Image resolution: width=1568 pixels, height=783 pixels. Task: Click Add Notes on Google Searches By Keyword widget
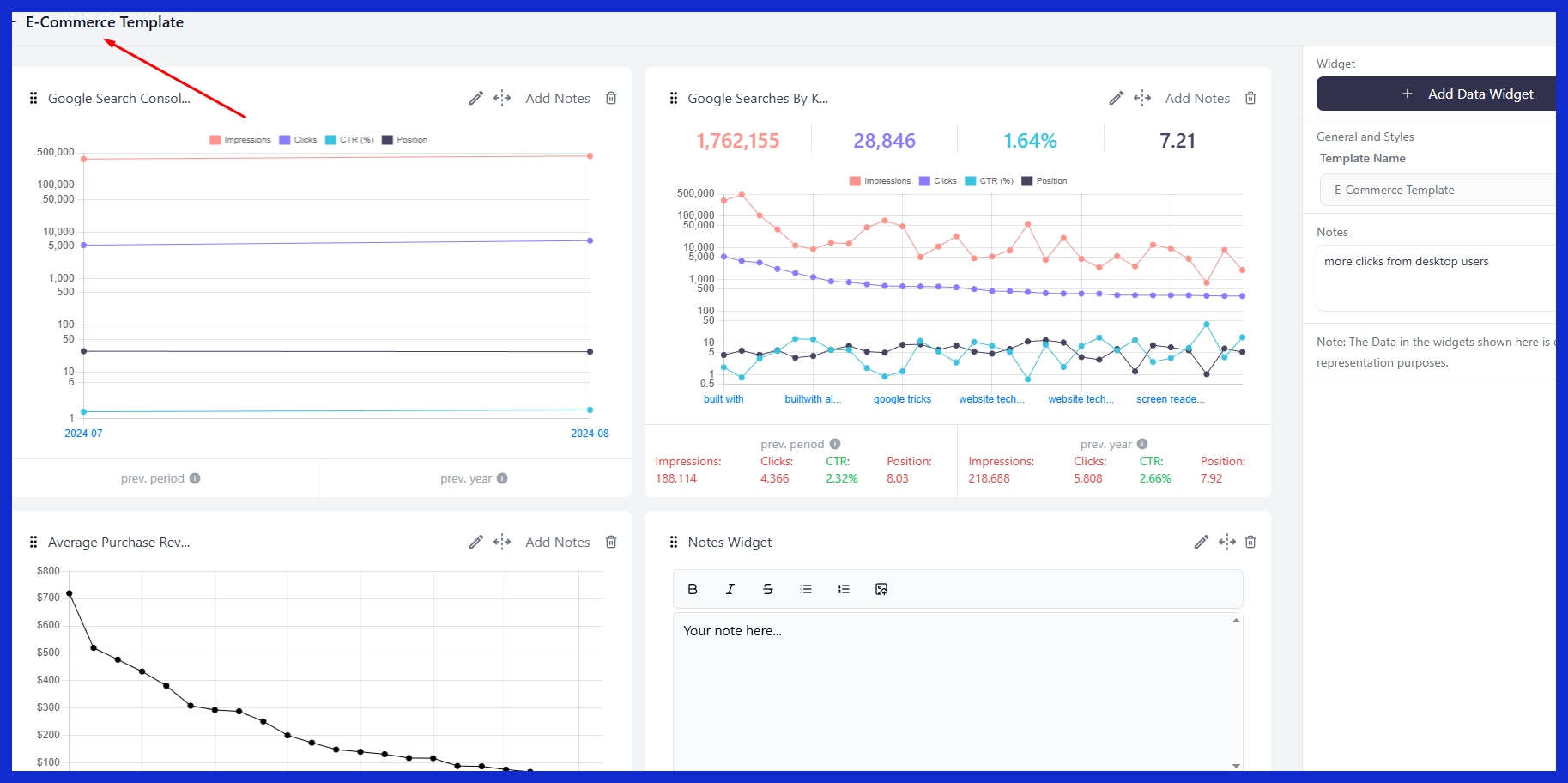click(x=1197, y=99)
